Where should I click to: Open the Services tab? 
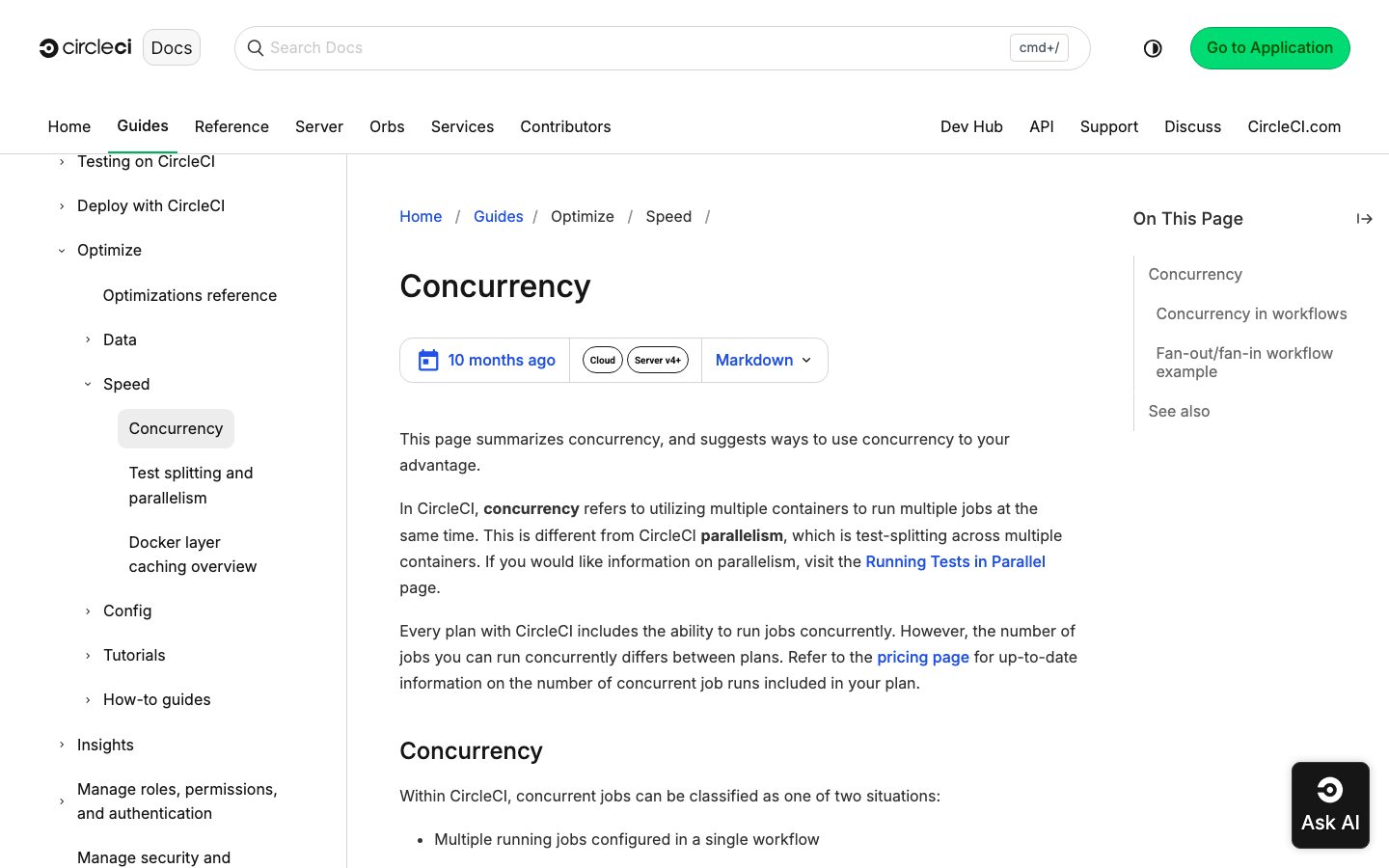coord(462,126)
